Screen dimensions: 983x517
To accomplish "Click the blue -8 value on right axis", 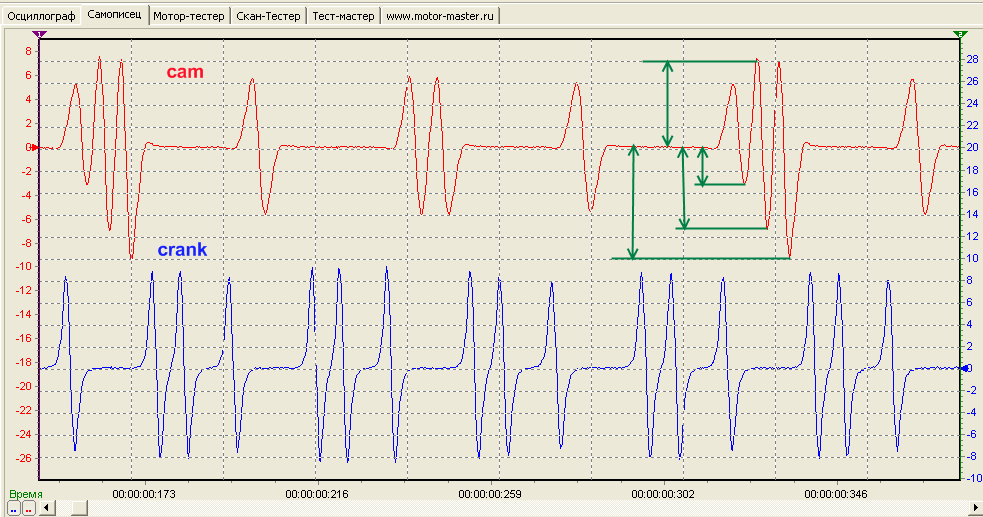I will coord(970,456).
